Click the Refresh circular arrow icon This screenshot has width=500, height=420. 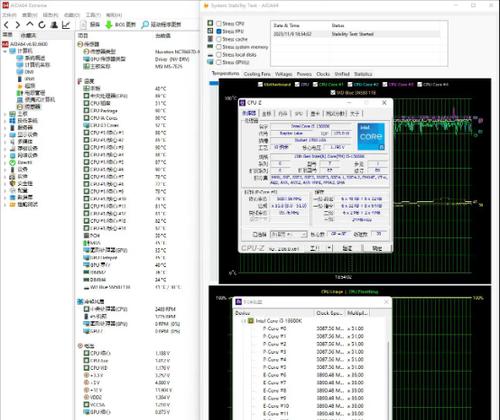[x=42, y=25]
